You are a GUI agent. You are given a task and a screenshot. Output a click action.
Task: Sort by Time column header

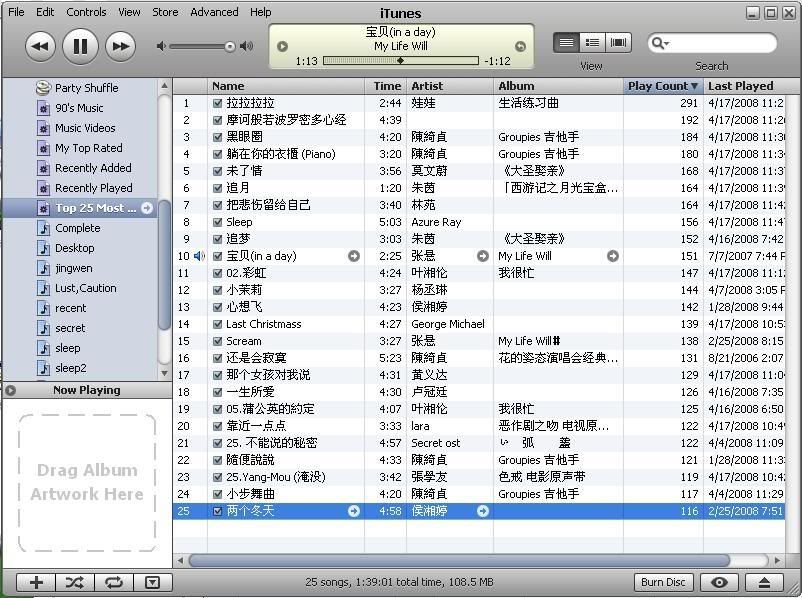coord(386,86)
